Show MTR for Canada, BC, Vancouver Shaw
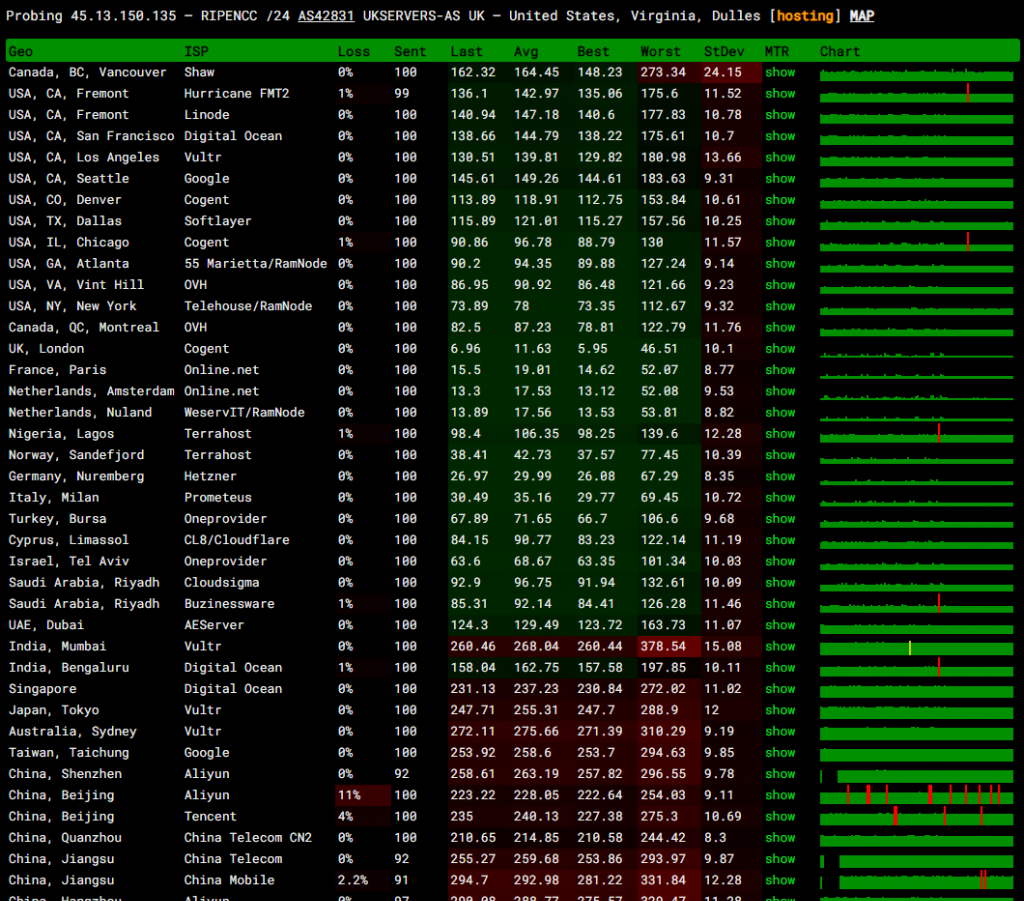Image resolution: width=1024 pixels, height=901 pixels. coord(780,72)
